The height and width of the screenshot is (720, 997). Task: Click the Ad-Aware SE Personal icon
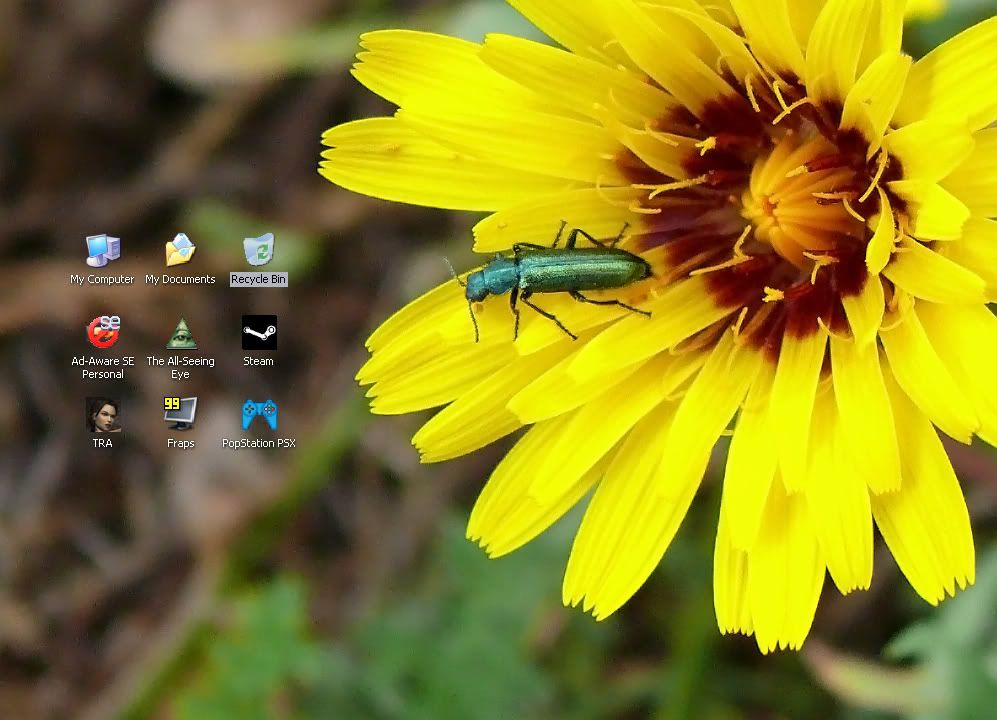102,332
